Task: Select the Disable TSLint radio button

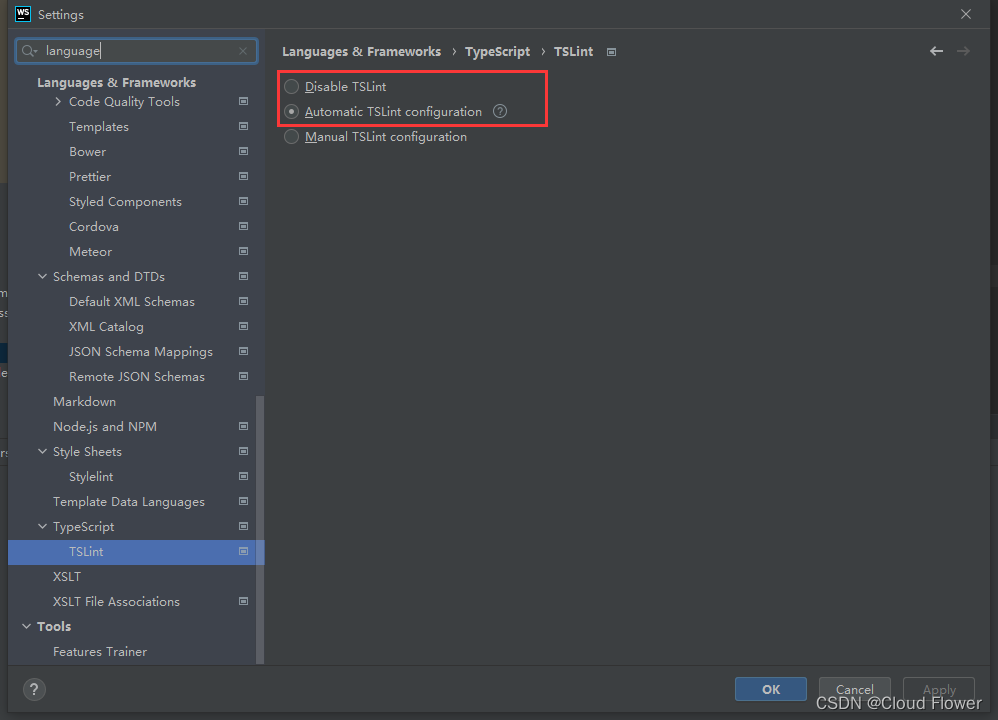Action: click(x=291, y=86)
